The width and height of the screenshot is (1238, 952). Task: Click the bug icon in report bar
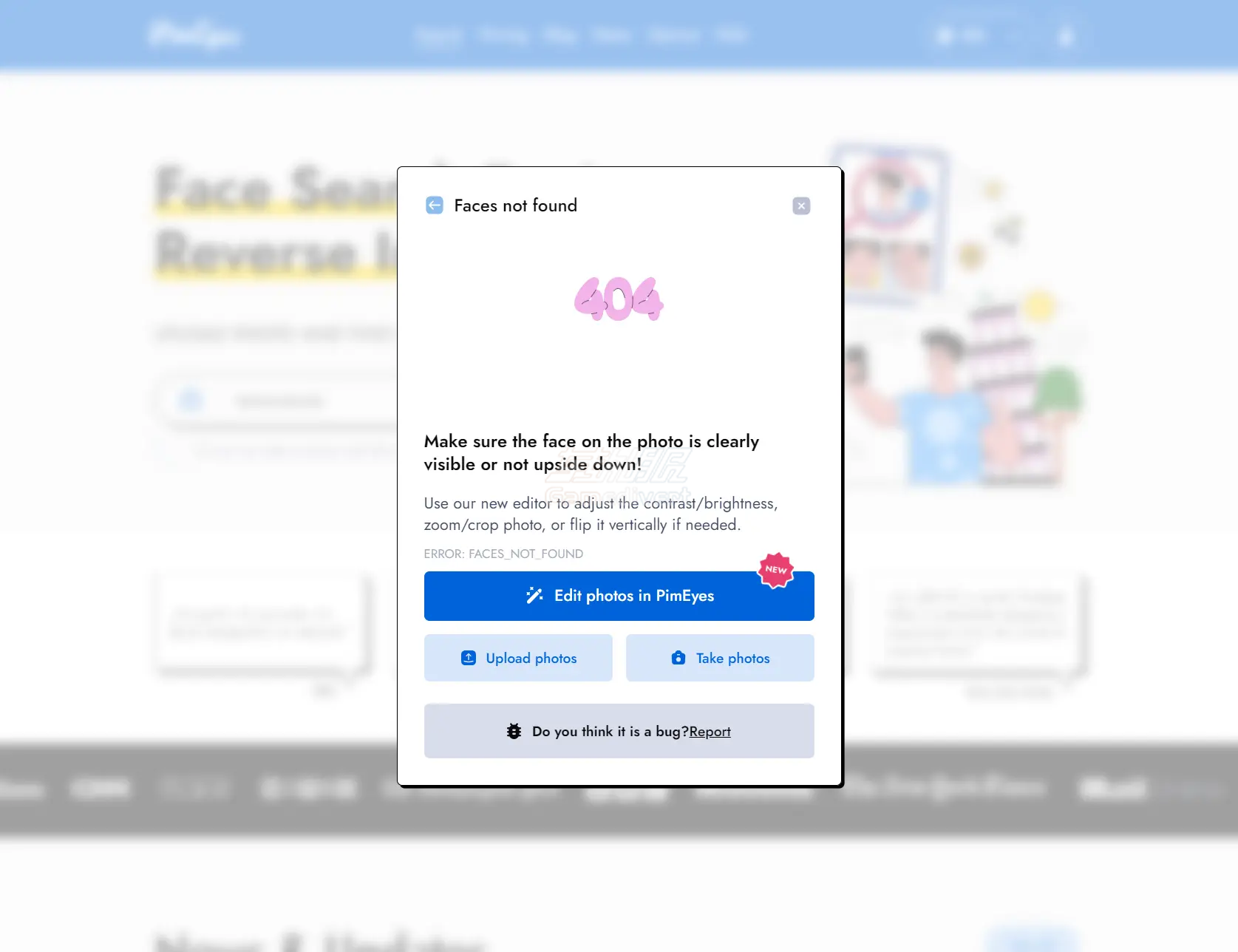click(514, 732)
